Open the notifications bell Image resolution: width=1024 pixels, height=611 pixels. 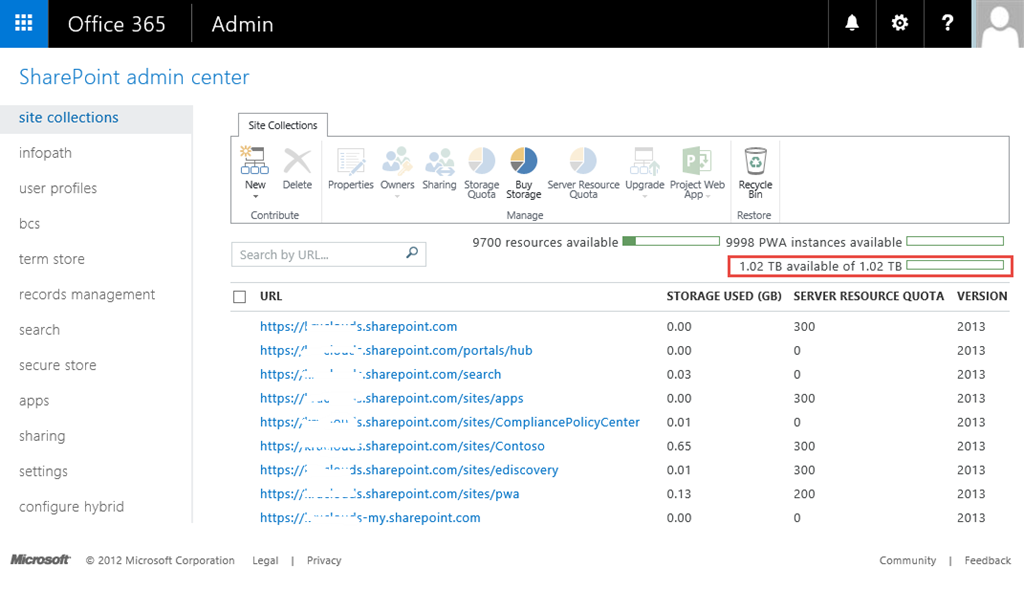point(852,24)
